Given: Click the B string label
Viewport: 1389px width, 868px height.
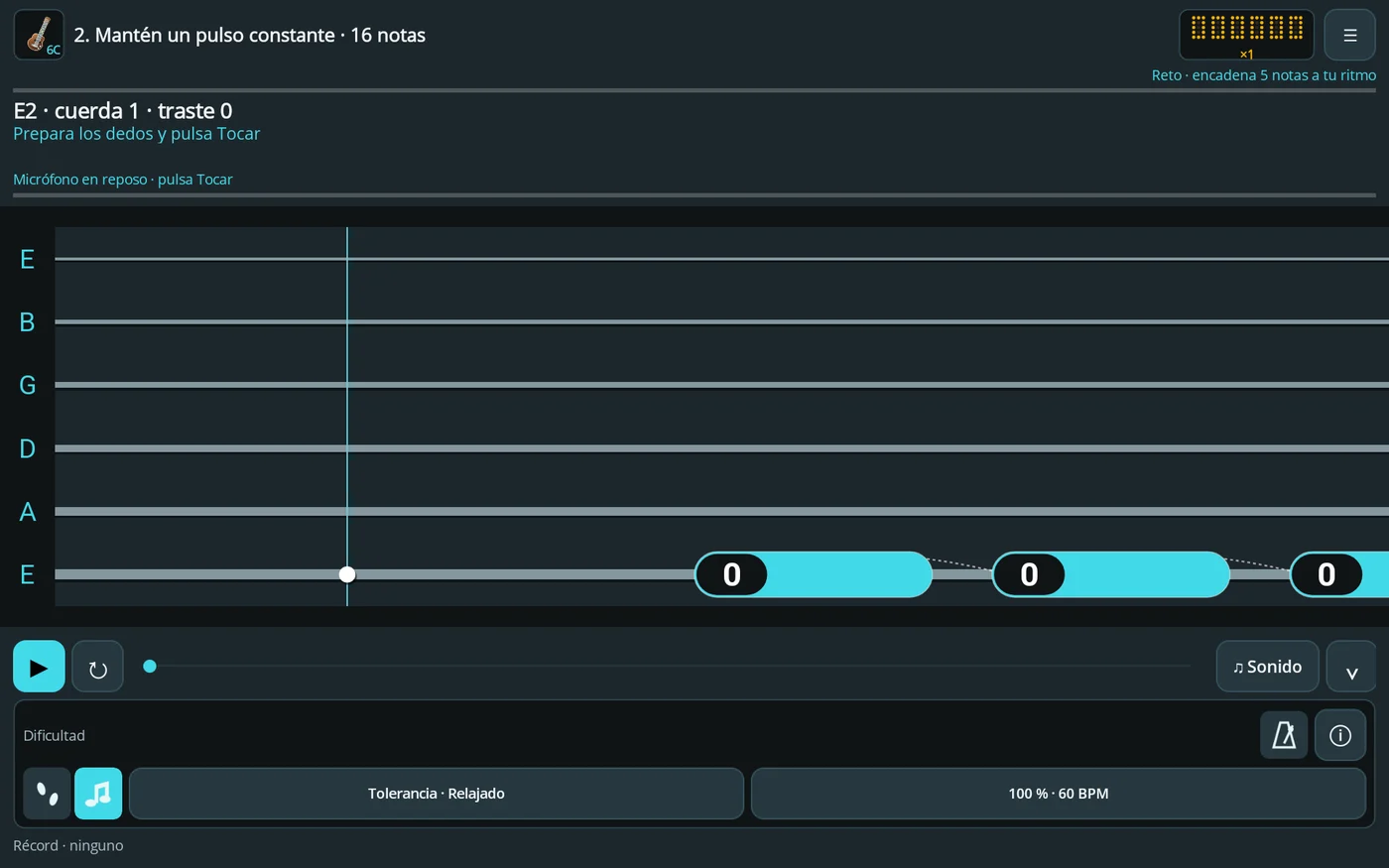Looking at the screenshot, I should pos(28,322).
